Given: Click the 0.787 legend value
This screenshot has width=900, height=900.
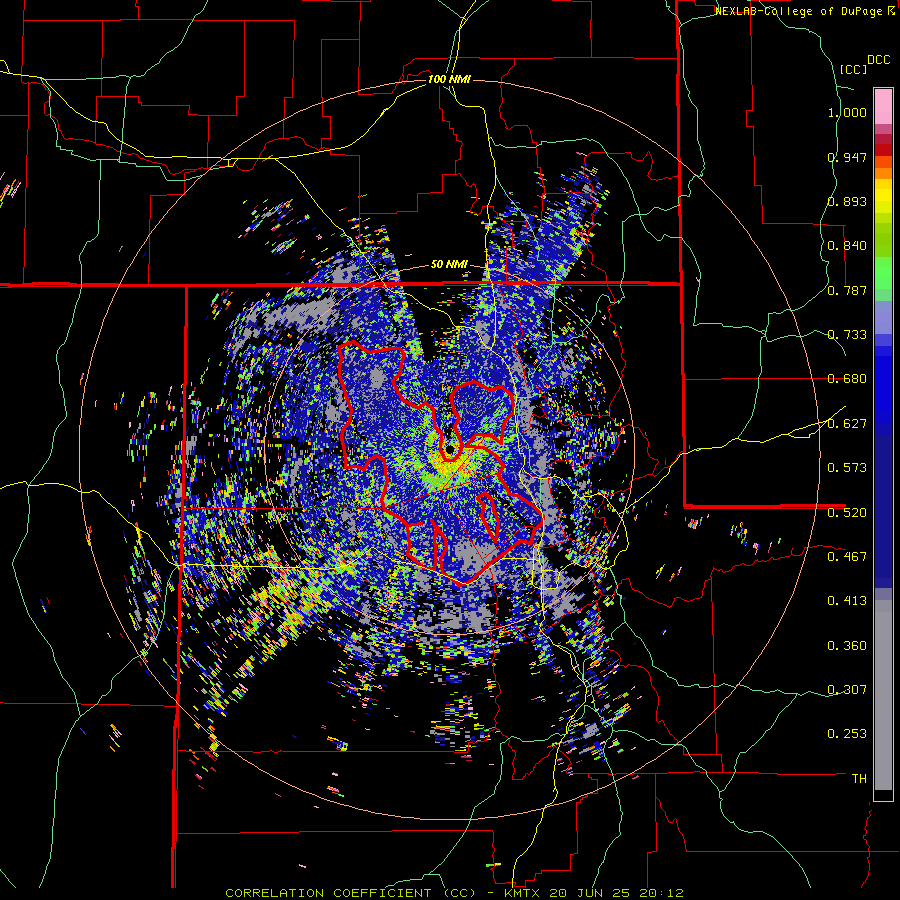Looking at the screenshot, I should tap(847, 290).
